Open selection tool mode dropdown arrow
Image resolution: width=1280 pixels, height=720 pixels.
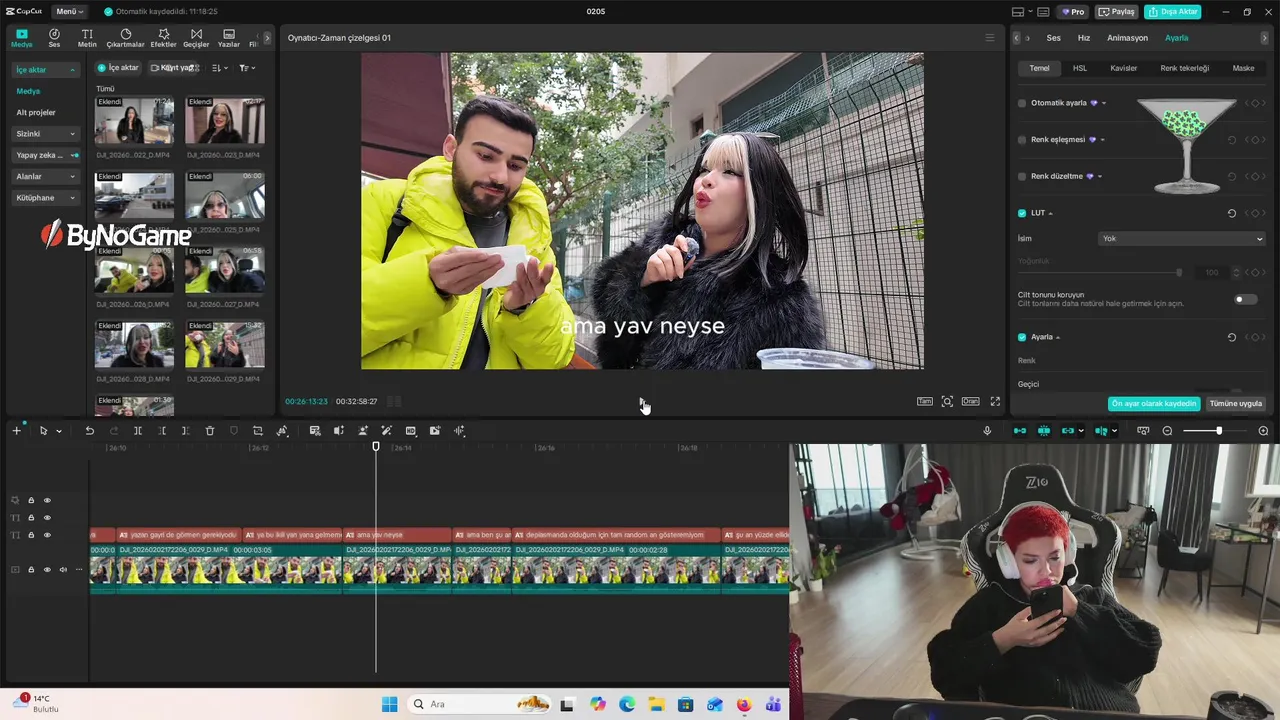59,431
